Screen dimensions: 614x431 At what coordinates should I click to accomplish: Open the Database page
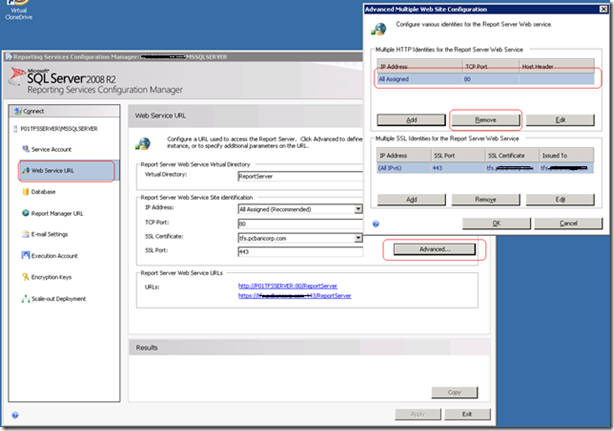coord(43,192)
